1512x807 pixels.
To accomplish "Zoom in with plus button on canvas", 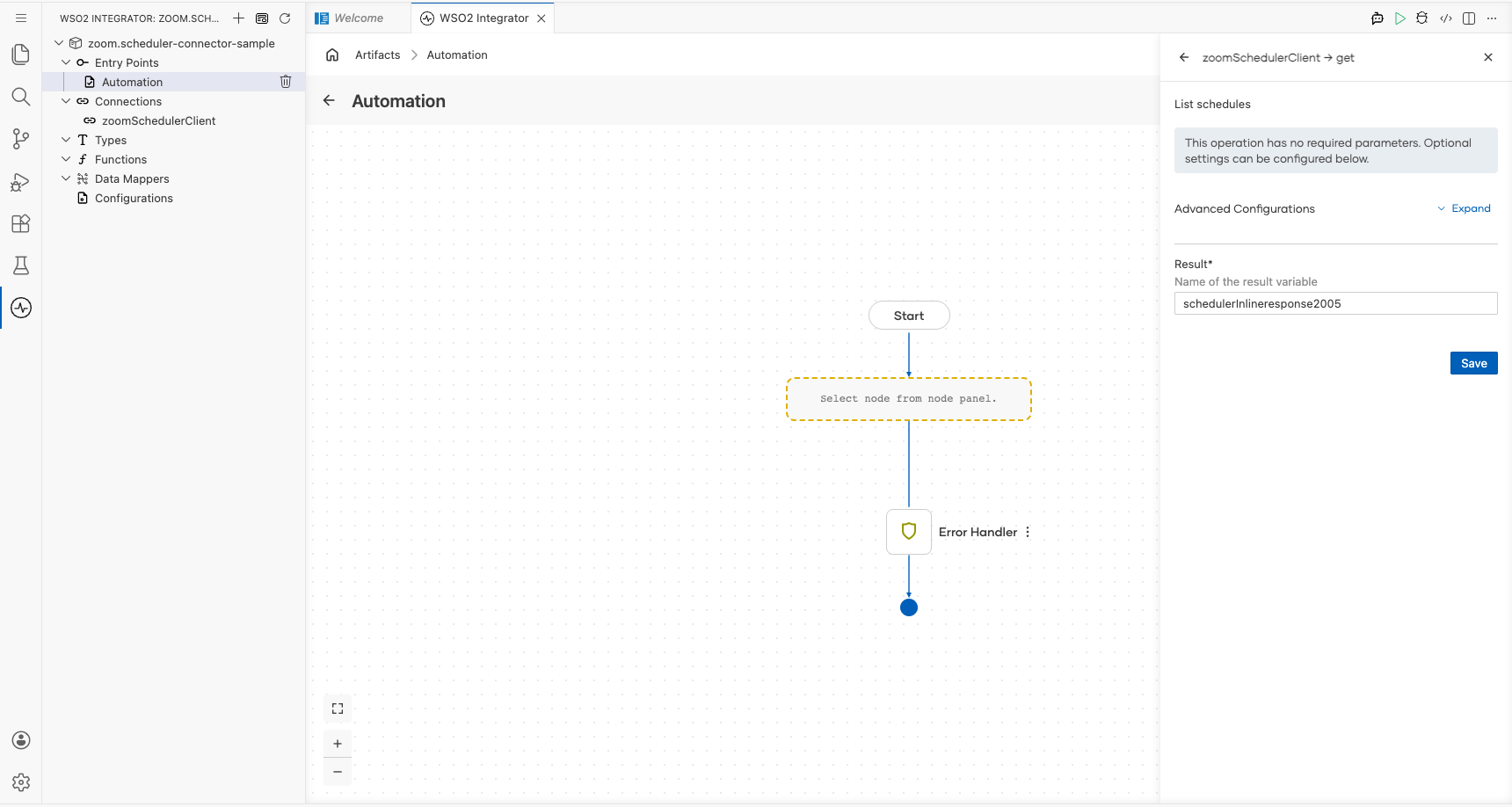I will (338, 744).
